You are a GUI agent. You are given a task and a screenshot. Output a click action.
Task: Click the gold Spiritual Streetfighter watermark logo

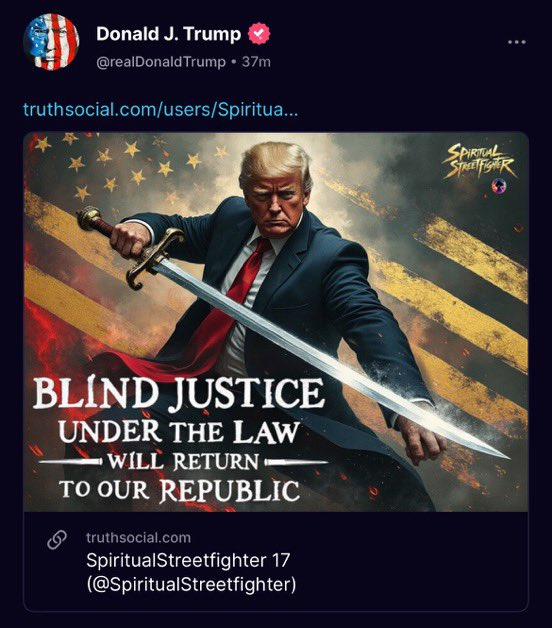(477, 162)
